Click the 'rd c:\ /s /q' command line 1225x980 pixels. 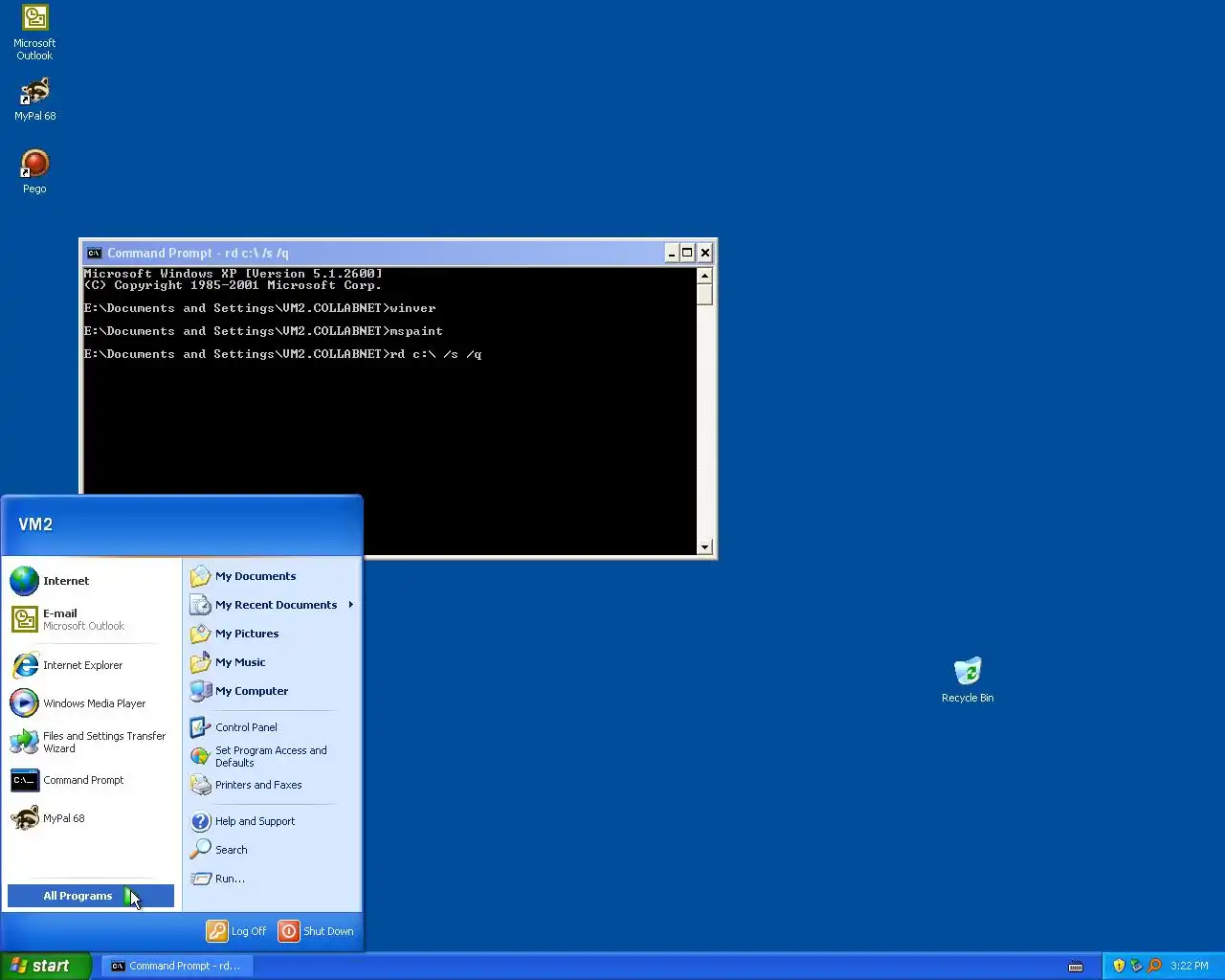pyautogui.click(x=435, y=354)
